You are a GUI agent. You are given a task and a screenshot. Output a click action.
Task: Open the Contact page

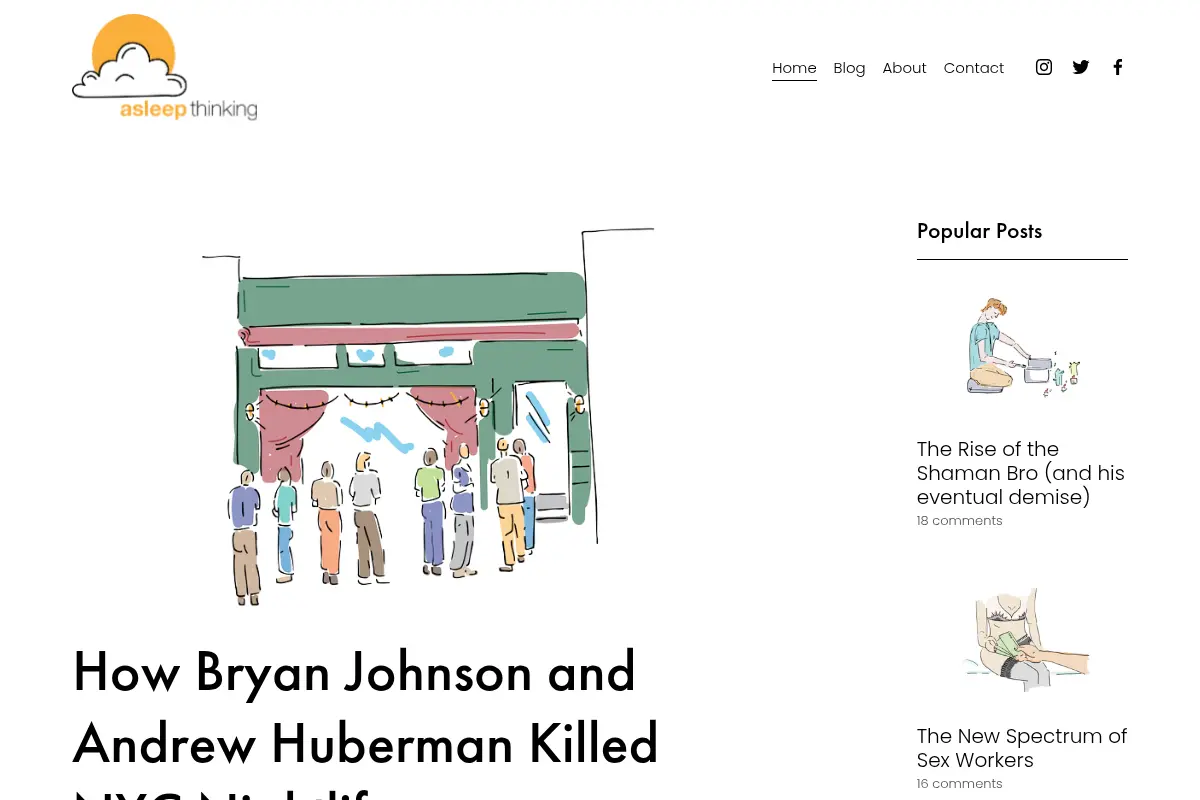pos(974,68)
